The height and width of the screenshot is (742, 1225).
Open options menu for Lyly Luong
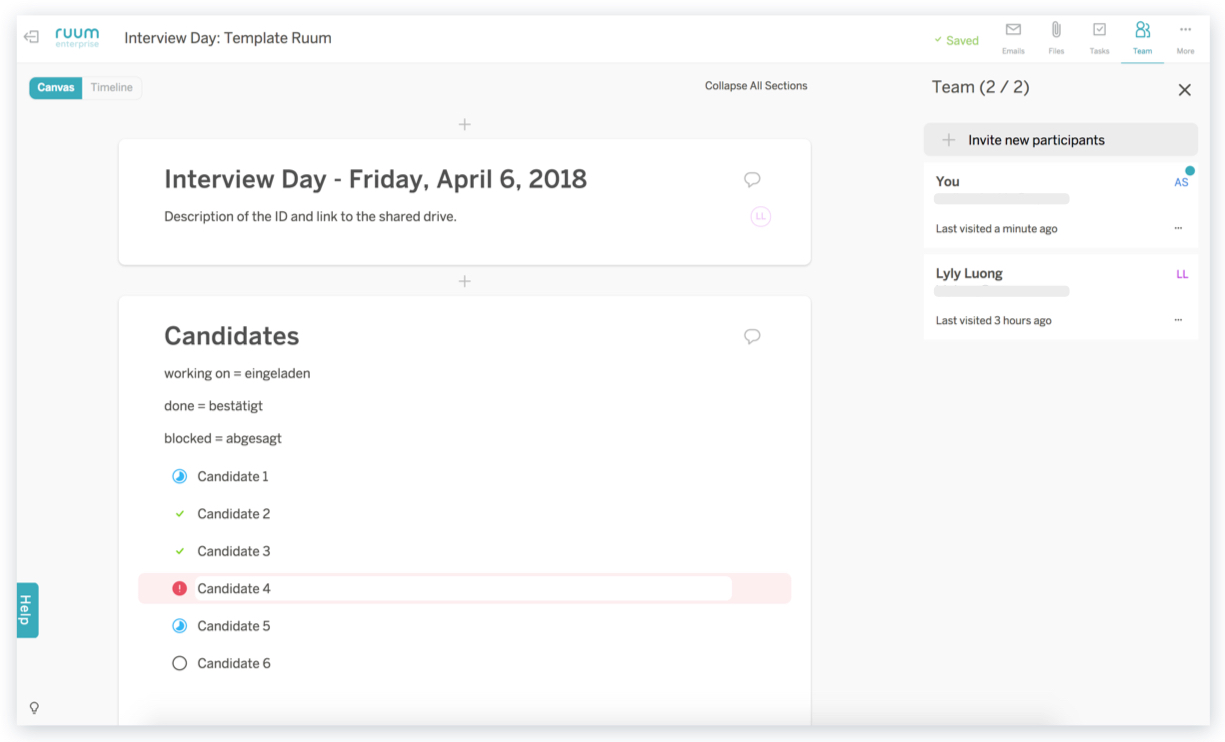pos(1177,319)
